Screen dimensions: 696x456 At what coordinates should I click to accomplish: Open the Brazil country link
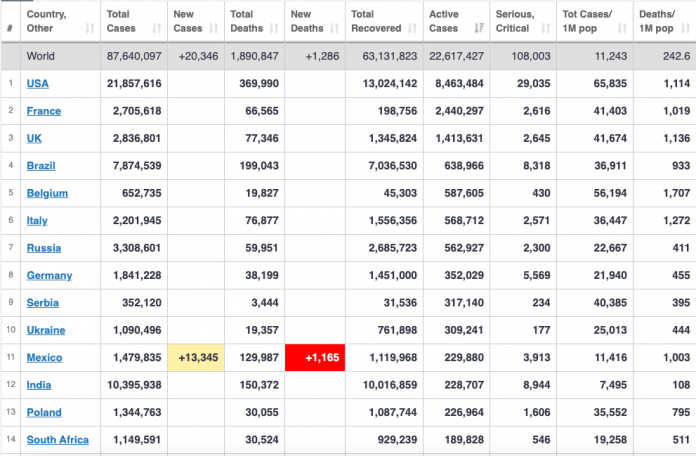click(x=41, y=166)
